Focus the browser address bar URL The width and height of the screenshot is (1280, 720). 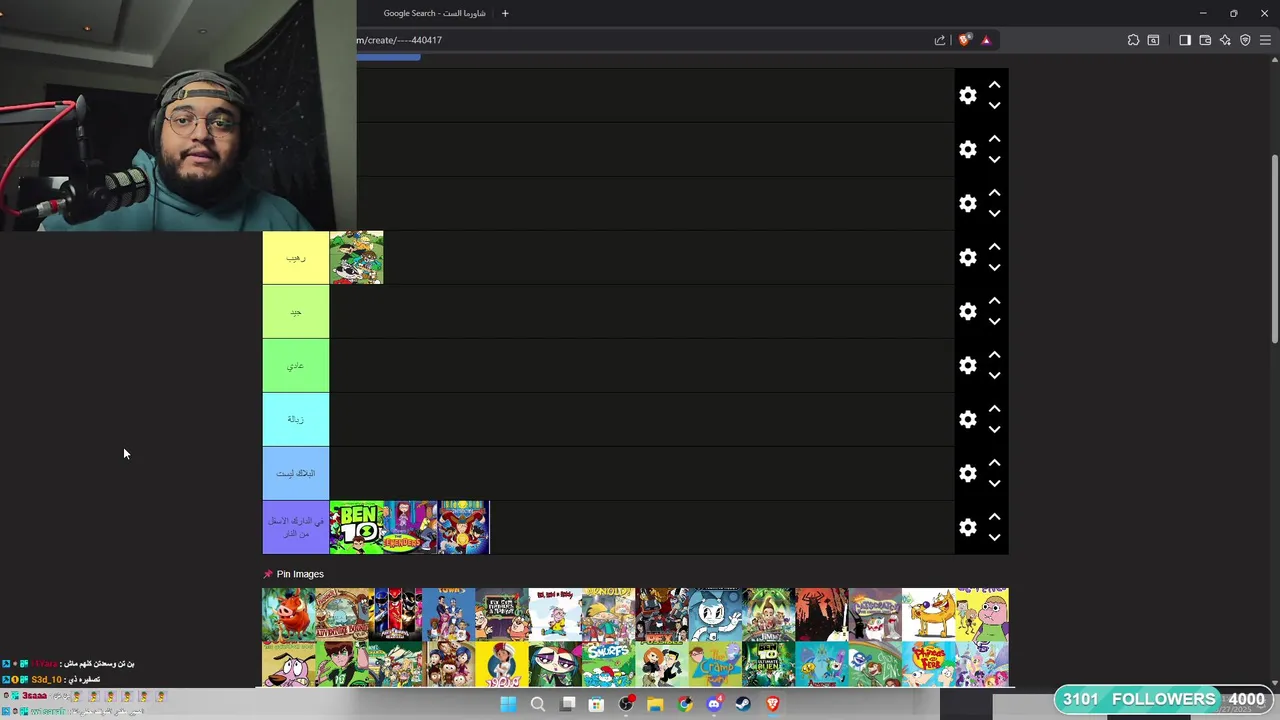coord(399,40)
